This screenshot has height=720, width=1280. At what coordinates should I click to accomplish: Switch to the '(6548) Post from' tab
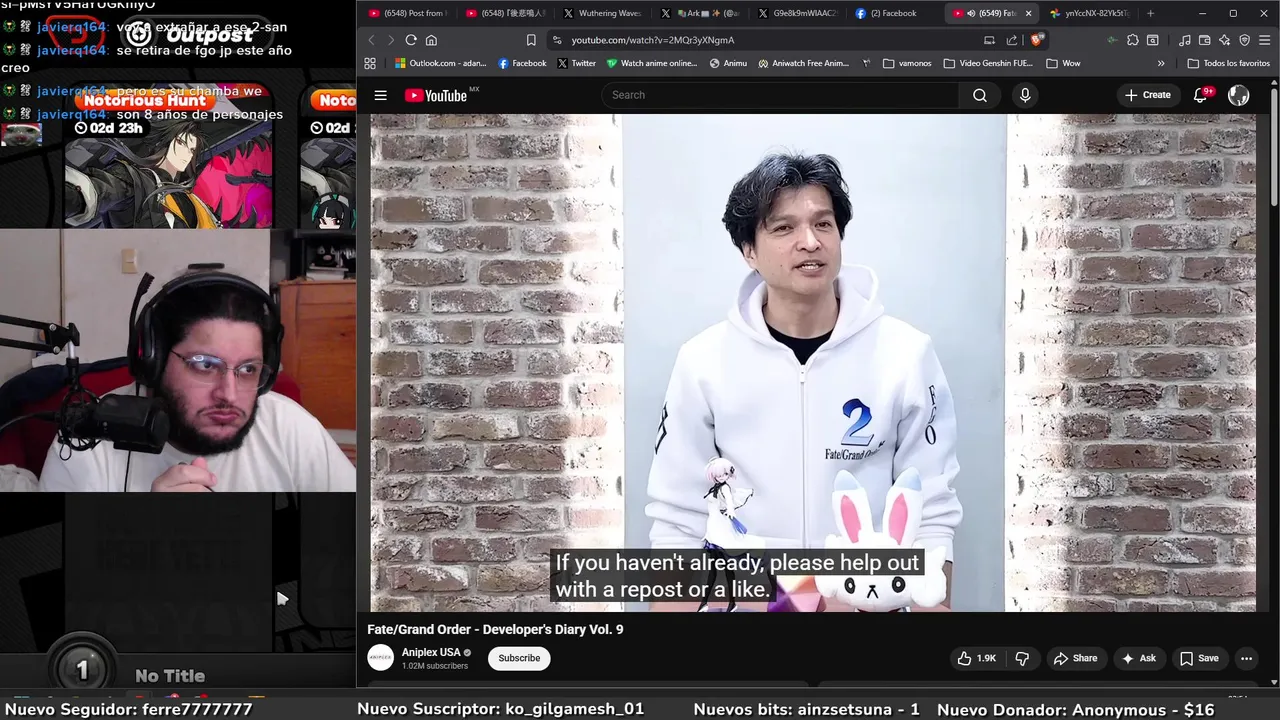coord(407,13)
